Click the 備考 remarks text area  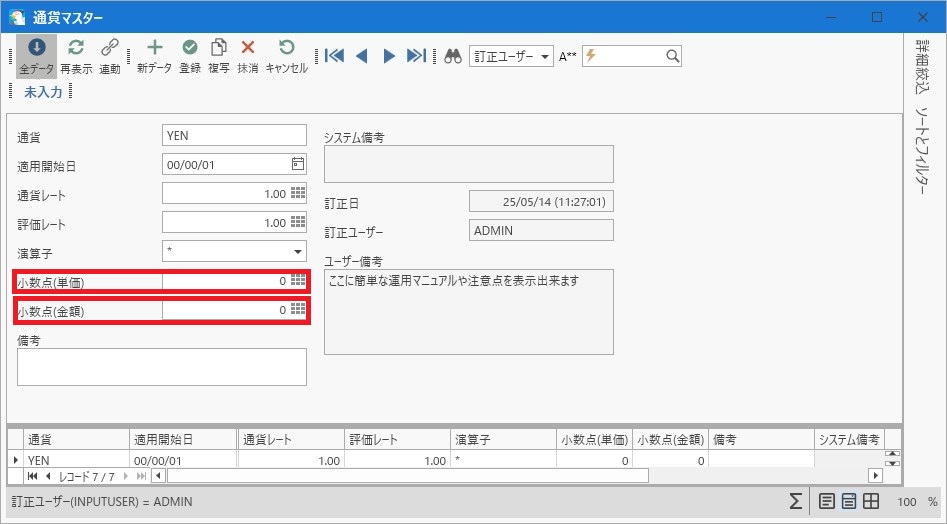162,367
